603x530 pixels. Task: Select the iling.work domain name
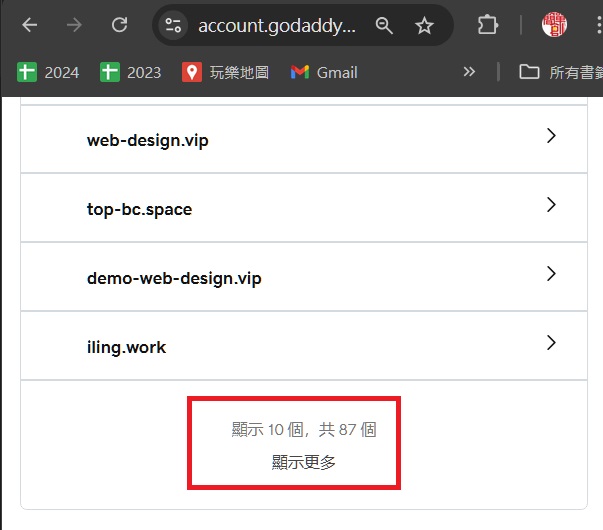(x=126, y=347)
